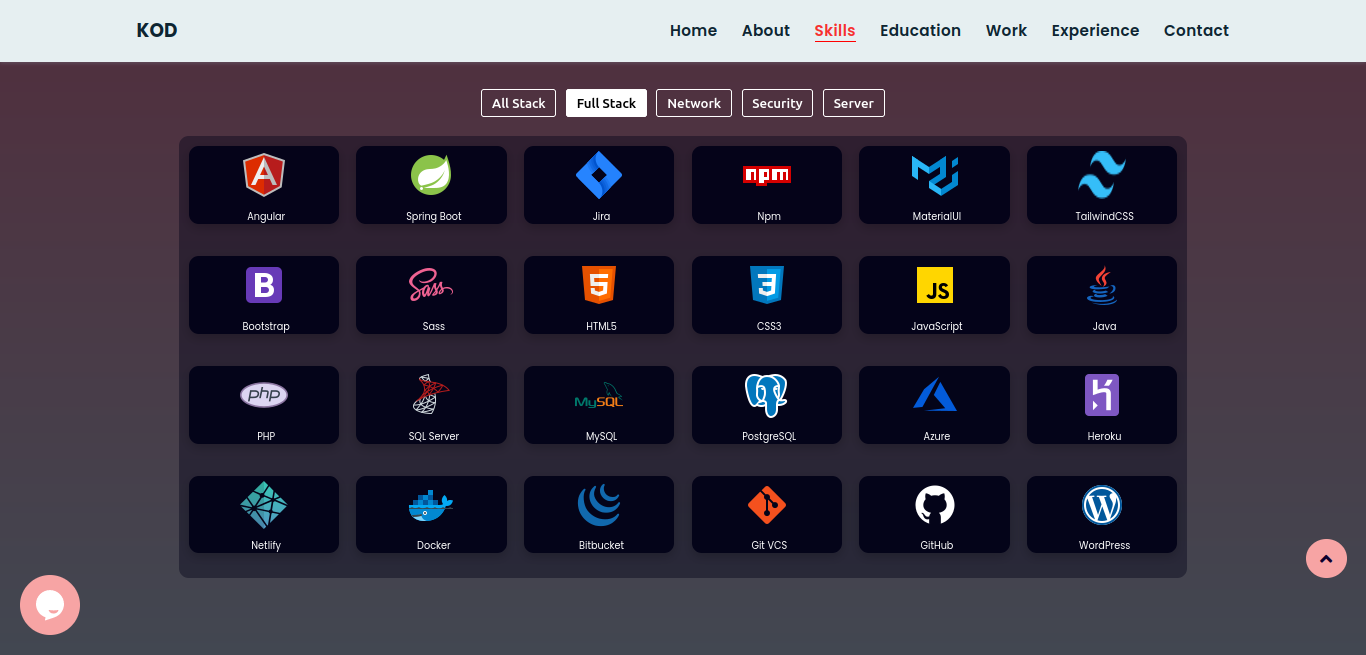
Task: Show Security skills filter
Action: coord(777,103)
